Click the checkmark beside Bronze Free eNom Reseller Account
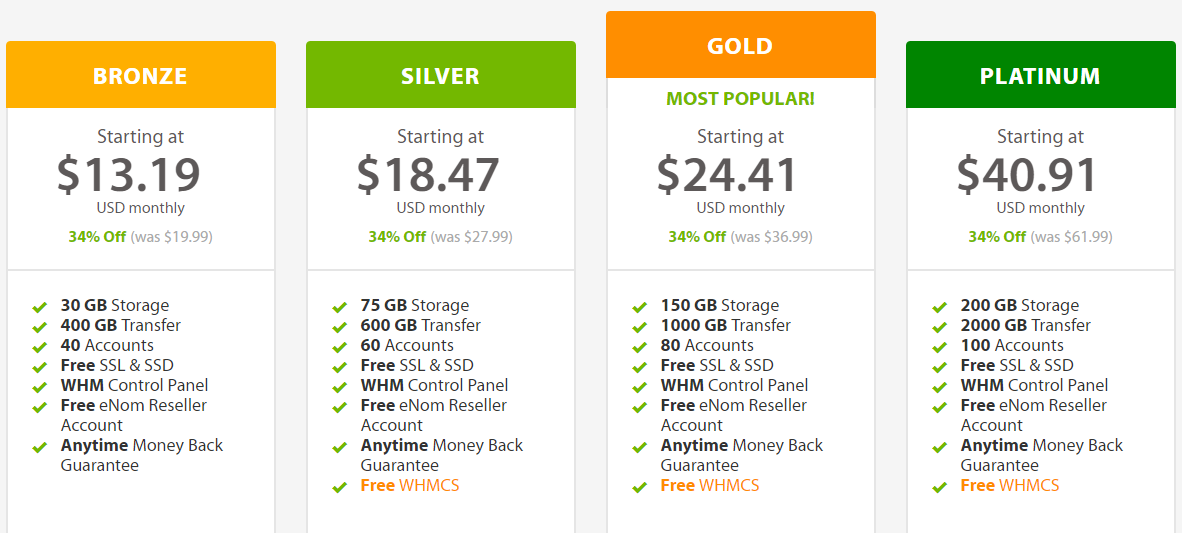The width and height of the screenshot is (1182, 533). click(x=40, y=407)
